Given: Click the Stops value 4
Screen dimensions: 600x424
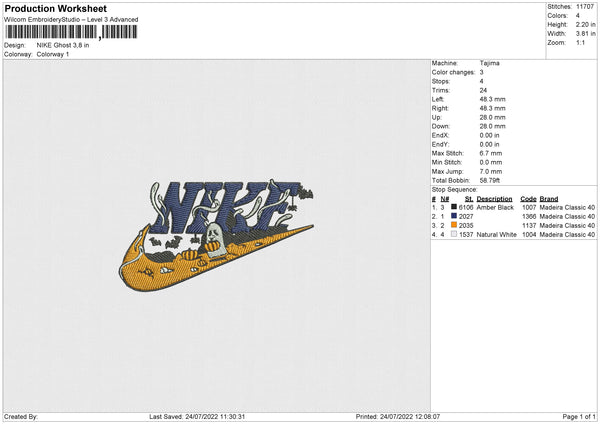Looking at the screenshot, I should coord(481,81).
